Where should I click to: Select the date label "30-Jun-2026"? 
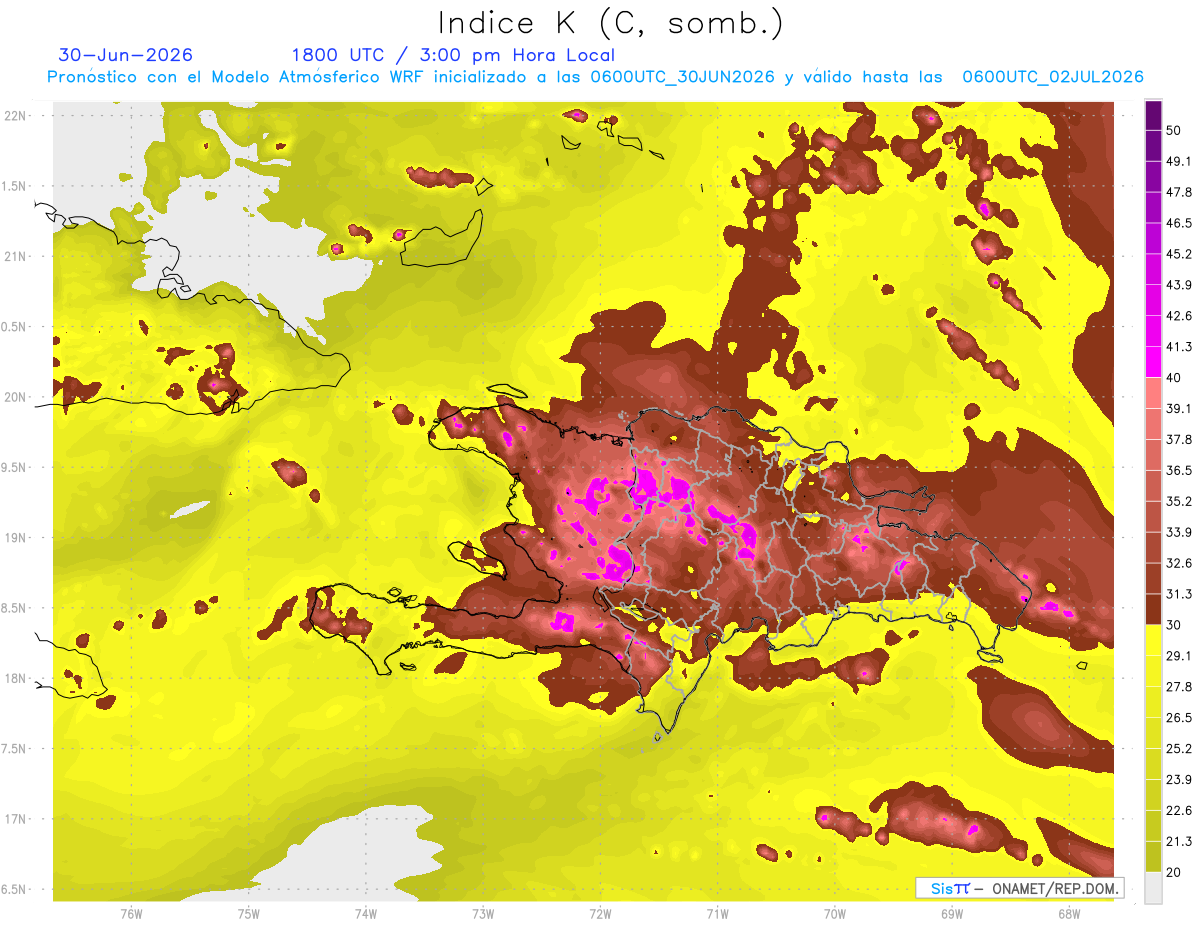pyautogui.click(x=126, y=55)
